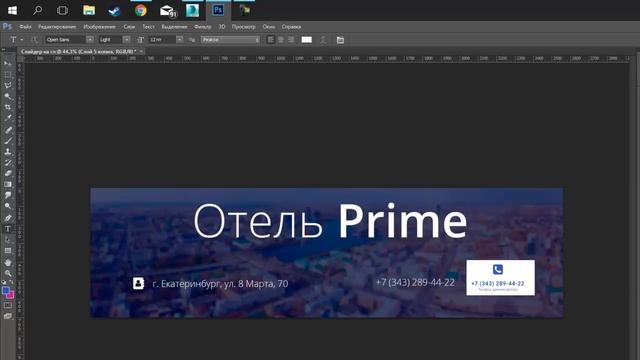Open Windows taskbar search

pyautogui.click(x=38, y=10)
